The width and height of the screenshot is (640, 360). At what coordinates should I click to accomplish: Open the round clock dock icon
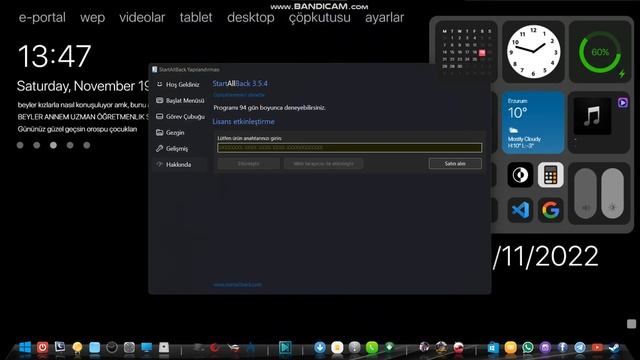coord(112,348)
